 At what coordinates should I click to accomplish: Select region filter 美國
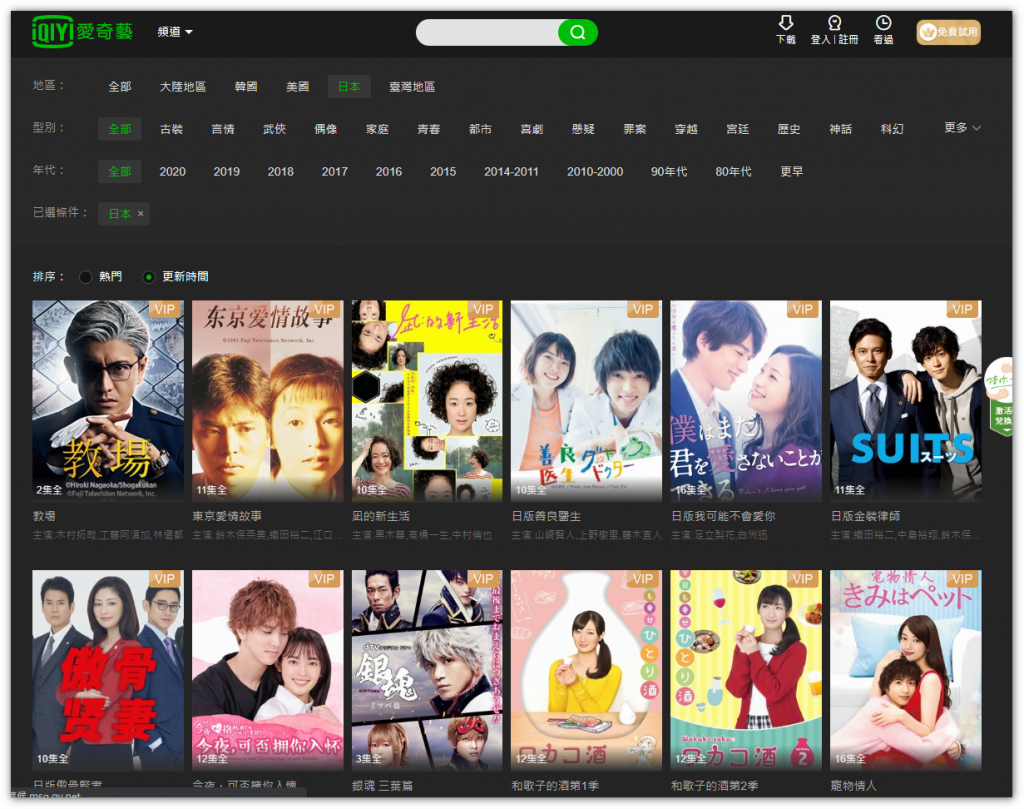coord(297,86)
